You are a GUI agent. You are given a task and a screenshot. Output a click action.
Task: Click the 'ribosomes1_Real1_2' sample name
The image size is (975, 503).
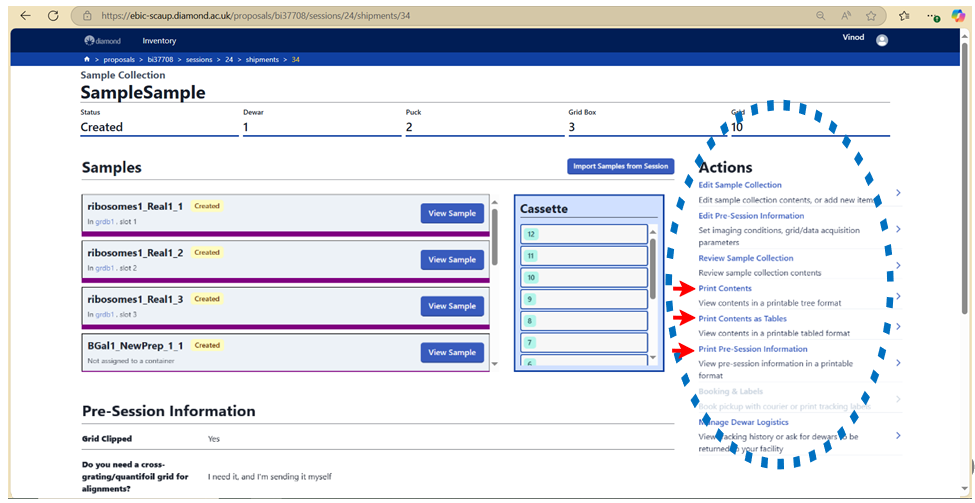coord(135,252)
